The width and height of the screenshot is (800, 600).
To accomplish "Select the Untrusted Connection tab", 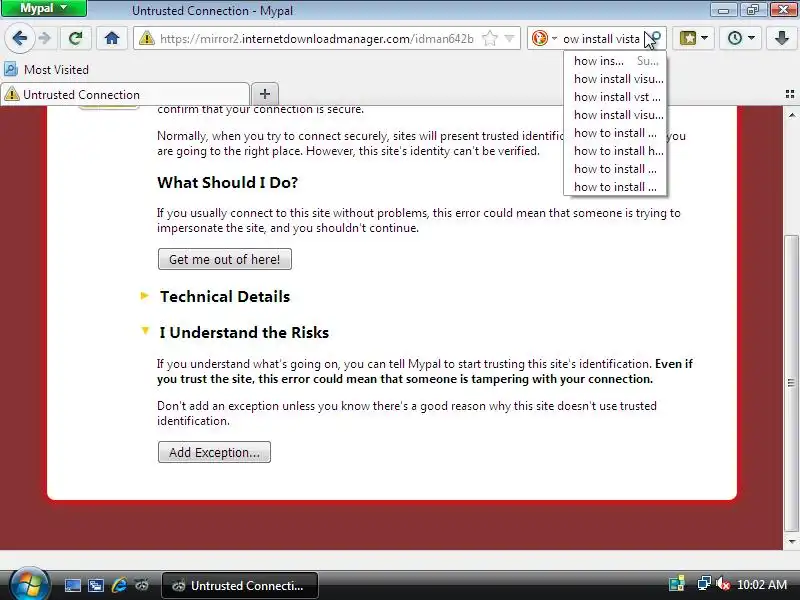I will pos(125,94).
